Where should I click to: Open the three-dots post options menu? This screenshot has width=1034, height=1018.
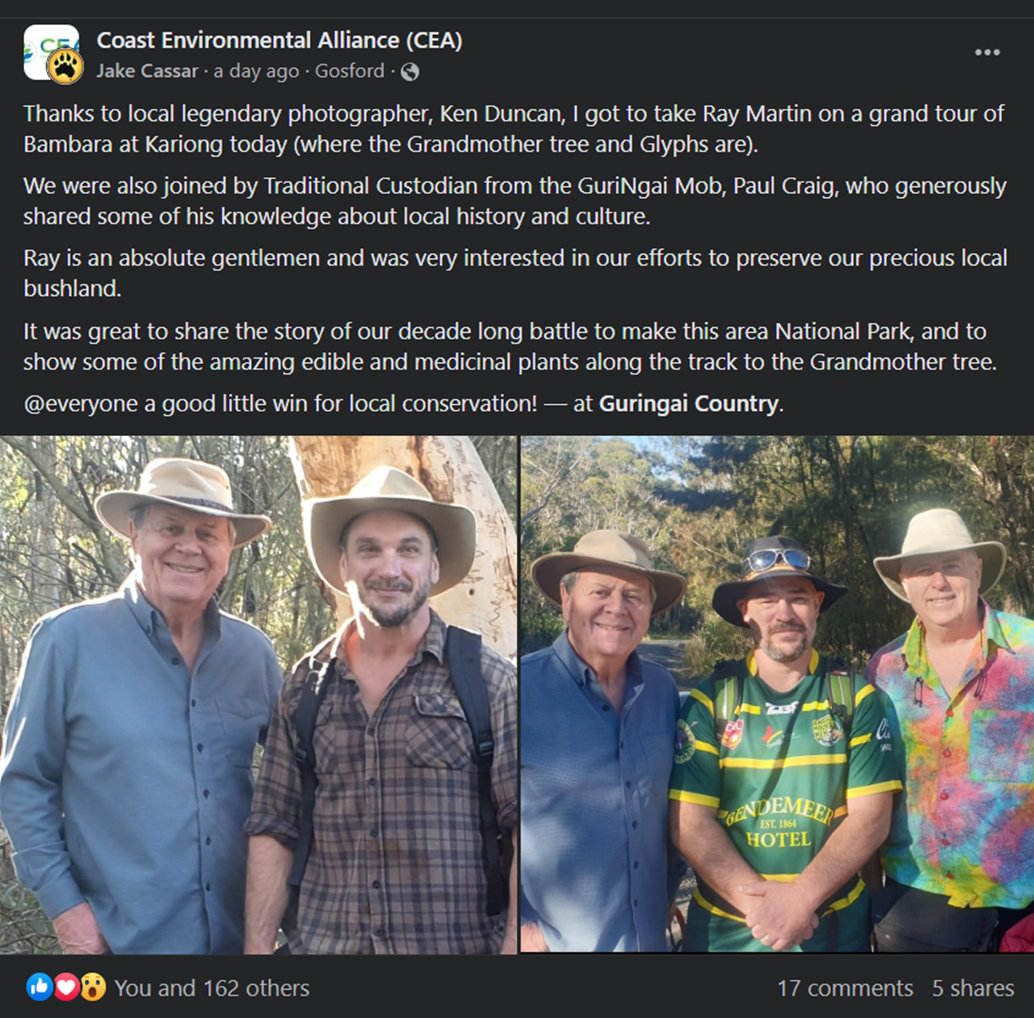tap(987, 53)
